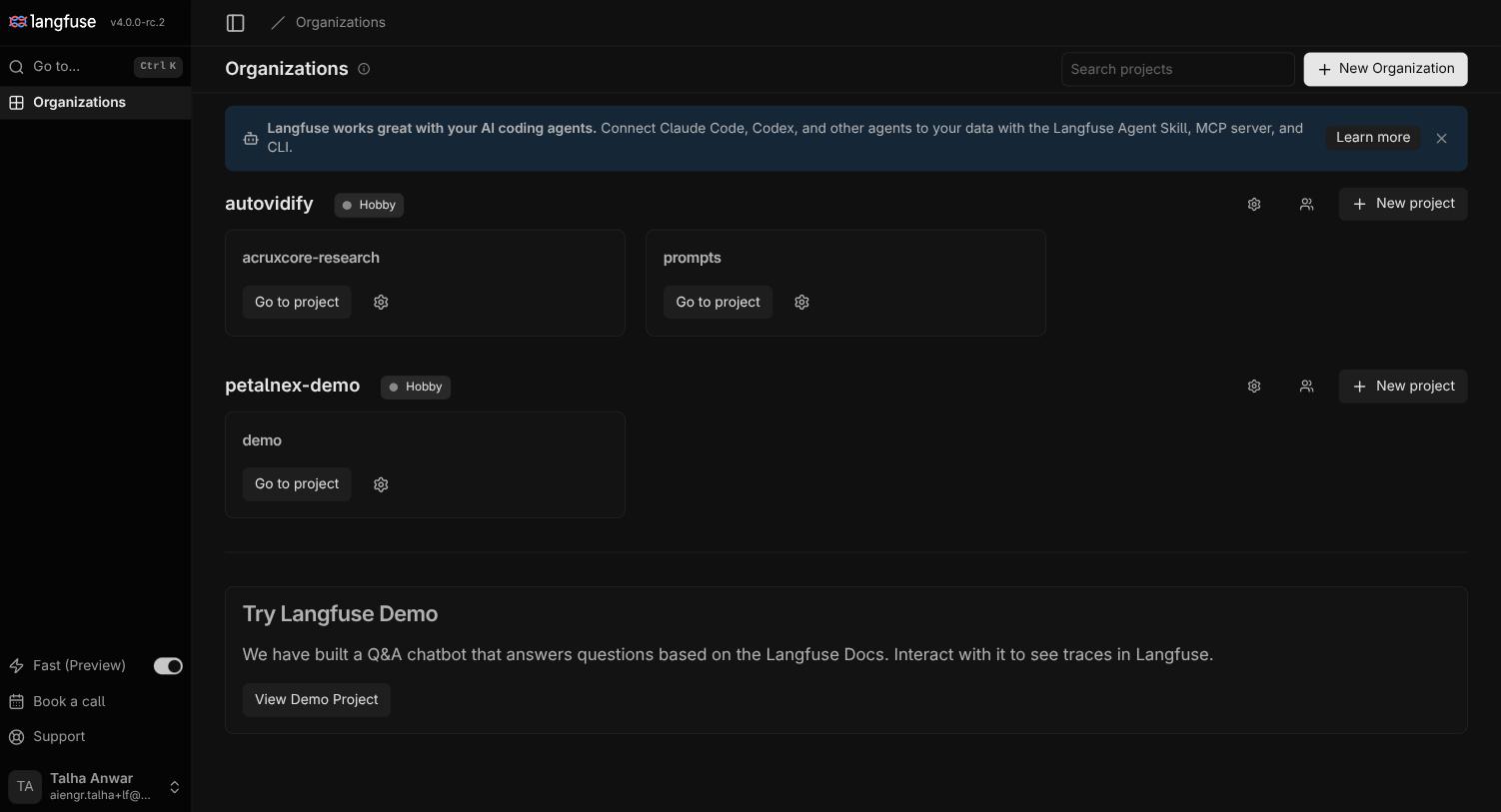The height and width of the screenshot is (812, 1501).
Task: Click the autovidify organization name
Action: (269, 204)
